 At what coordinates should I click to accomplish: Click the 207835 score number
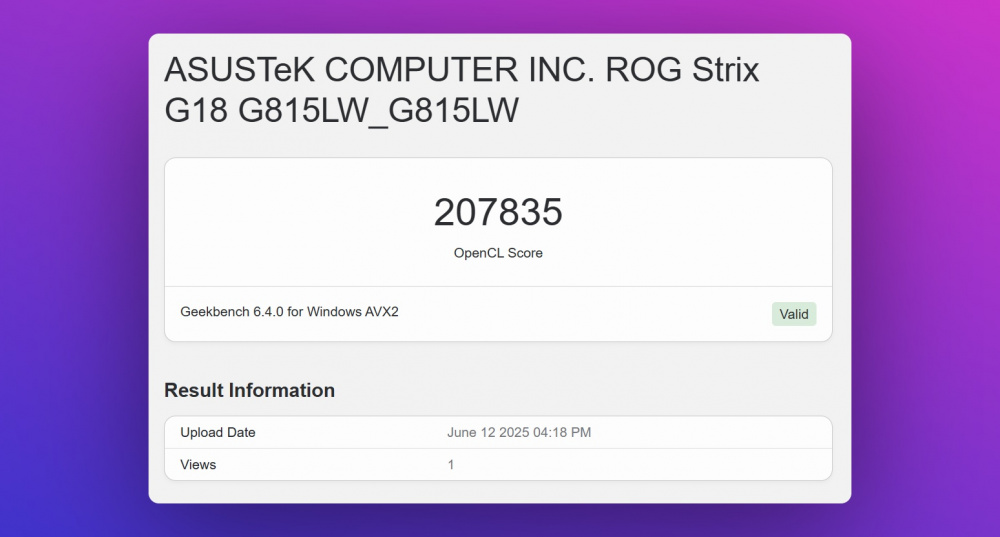498,212
